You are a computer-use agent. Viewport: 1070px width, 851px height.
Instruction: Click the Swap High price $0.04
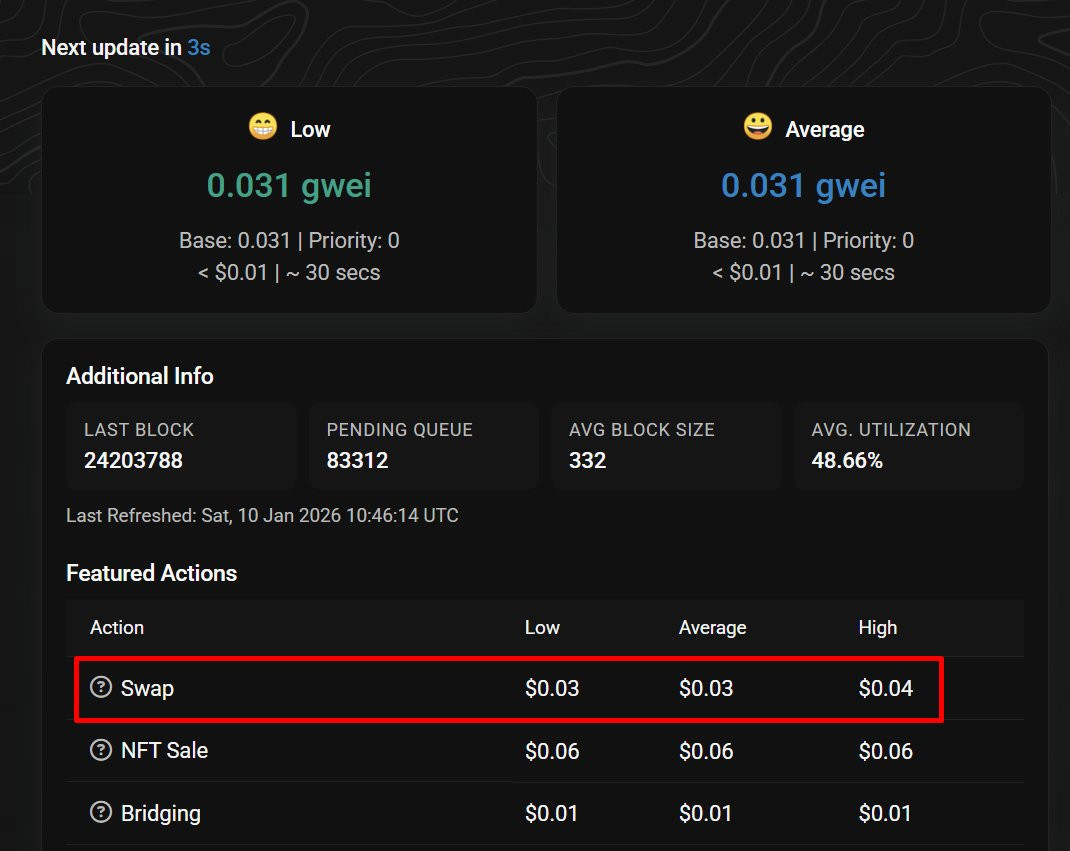coord(885,688)
